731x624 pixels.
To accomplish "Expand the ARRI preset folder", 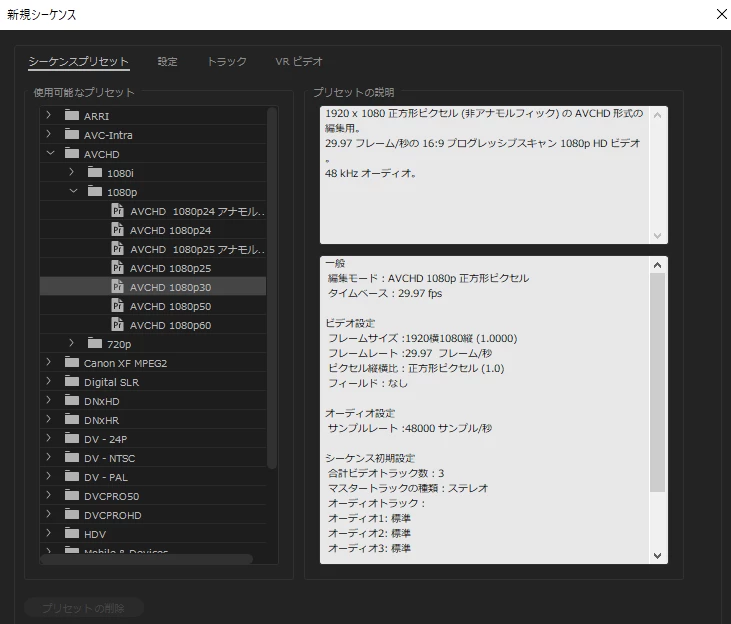I will (x=49, y=115).
